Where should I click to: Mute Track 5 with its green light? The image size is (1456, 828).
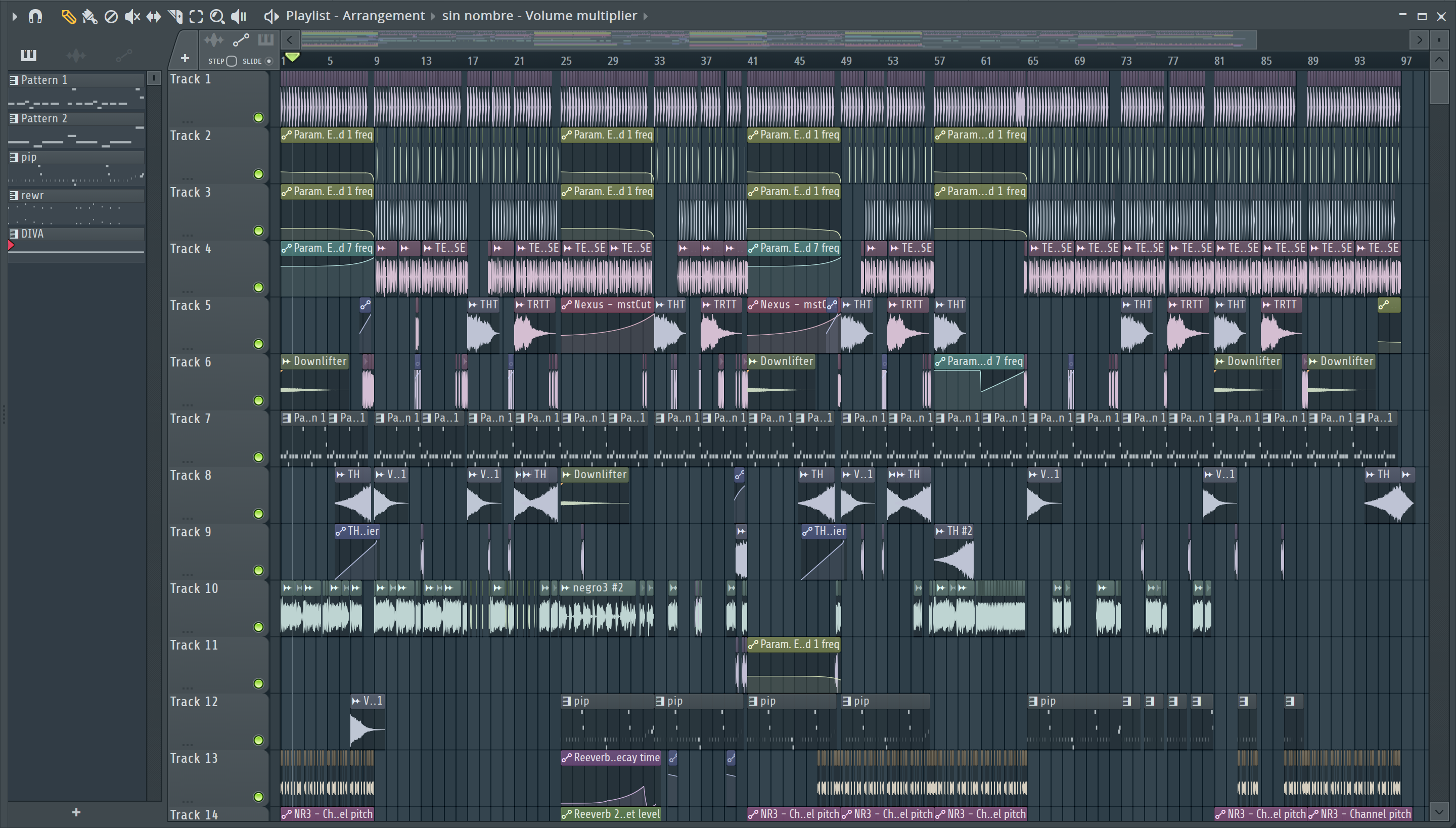coord(258,344)
